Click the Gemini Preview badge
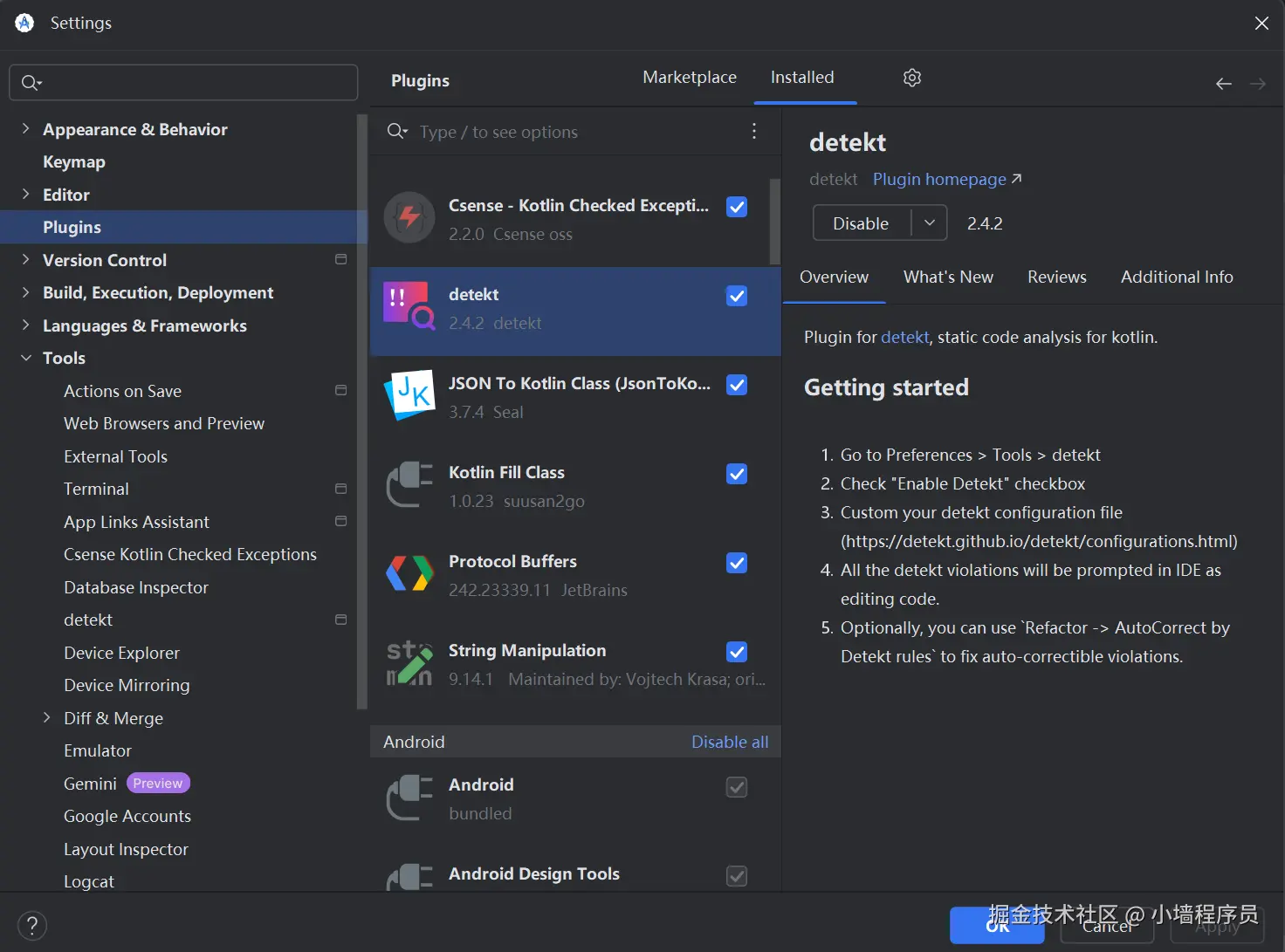The width and height of the screenshot is (1285, 952). (158, 783)
